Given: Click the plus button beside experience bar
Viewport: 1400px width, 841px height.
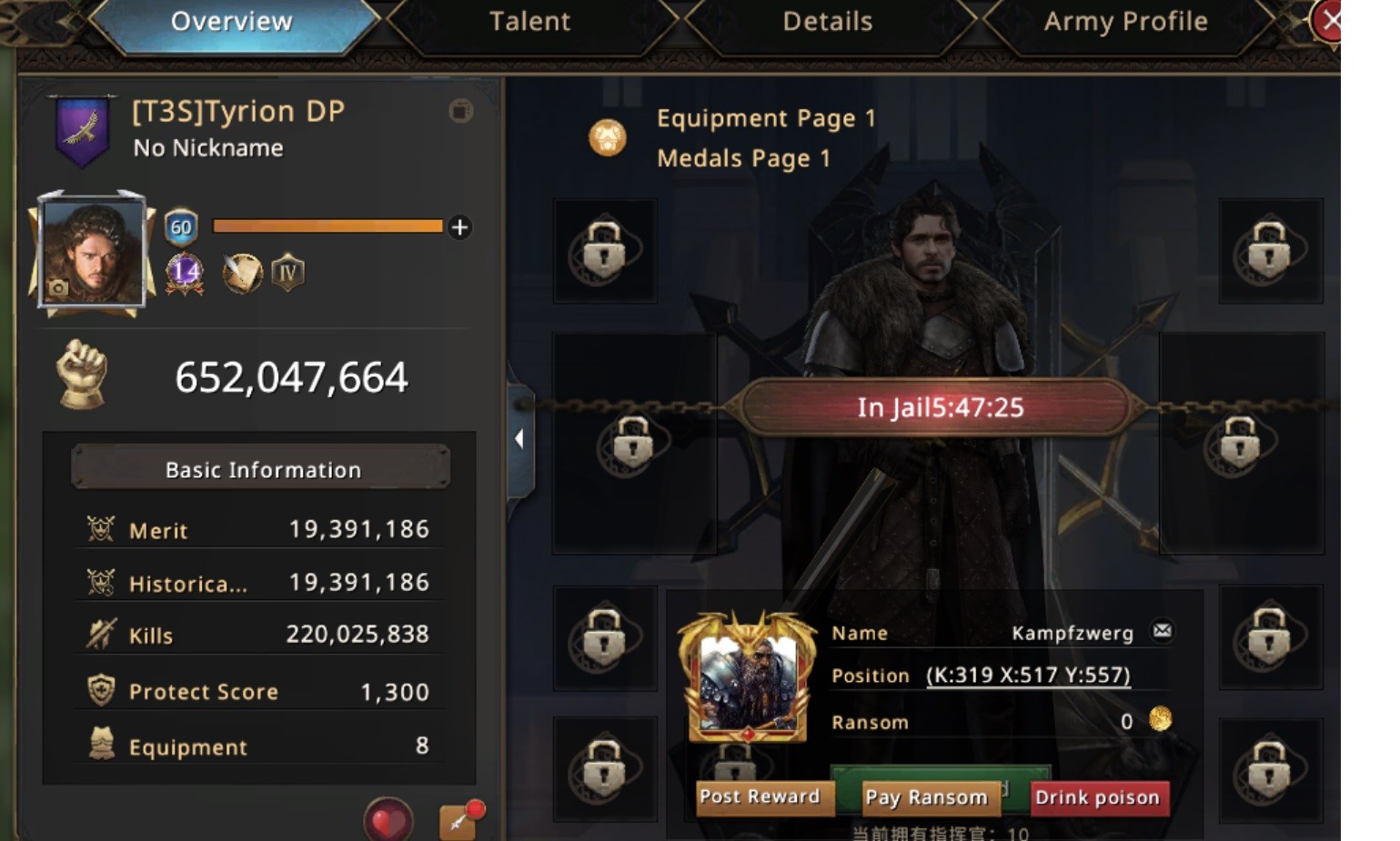Looking at the screenshot, I should (460, 227).
